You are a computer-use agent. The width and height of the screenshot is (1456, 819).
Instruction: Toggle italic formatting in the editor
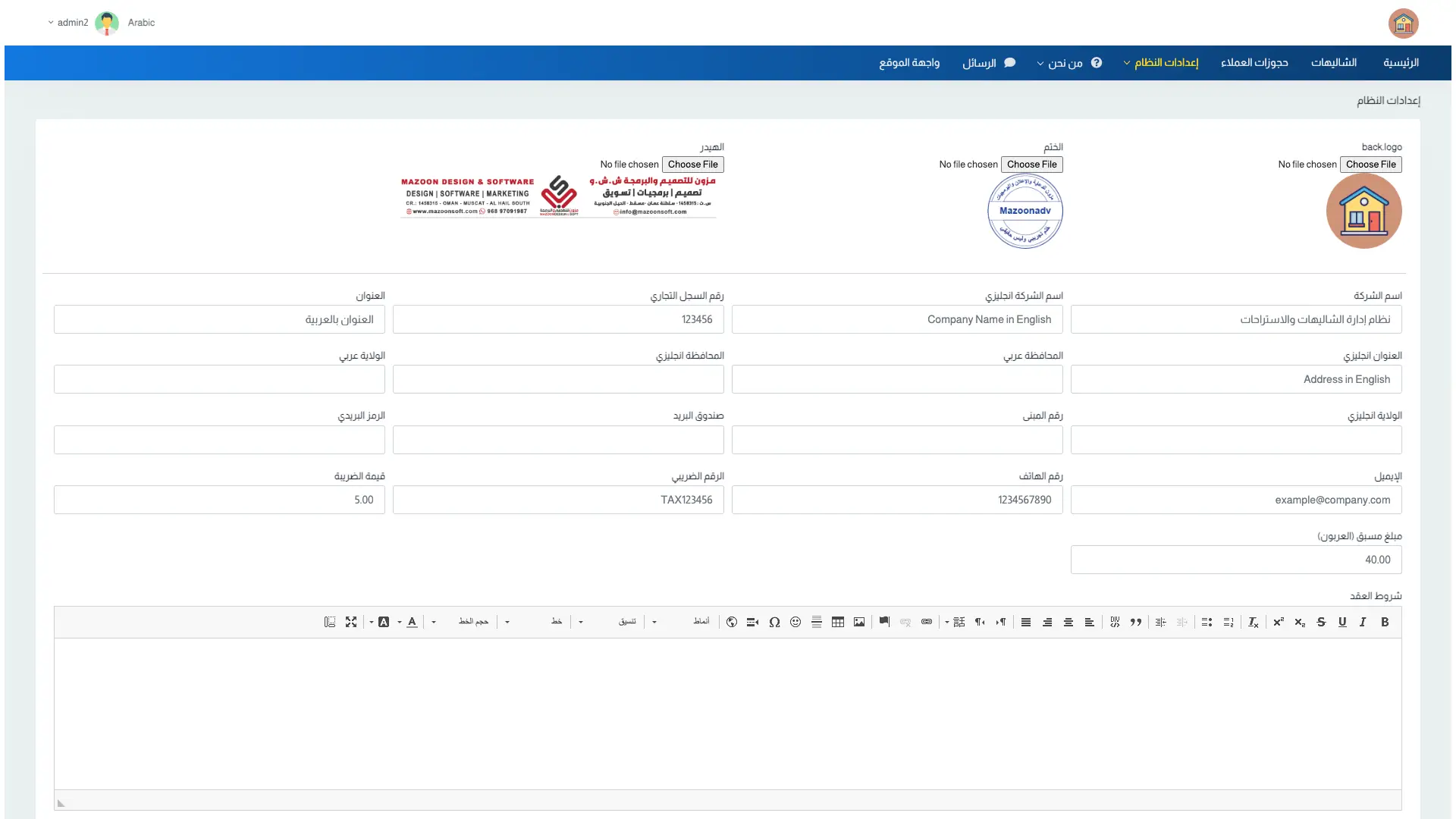click(x=1363, y=622)
